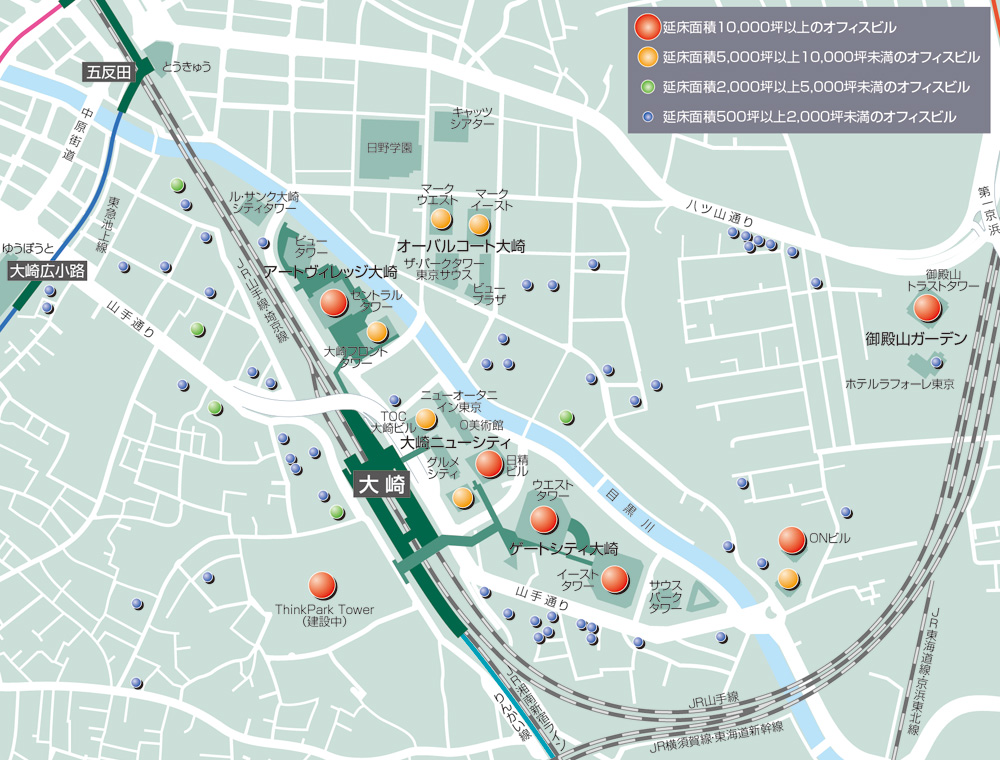The height and width of the screenshot is (760, 1000).
Task: Click the orange marker below グルメシティ
Action: click(x=462, y=497)
